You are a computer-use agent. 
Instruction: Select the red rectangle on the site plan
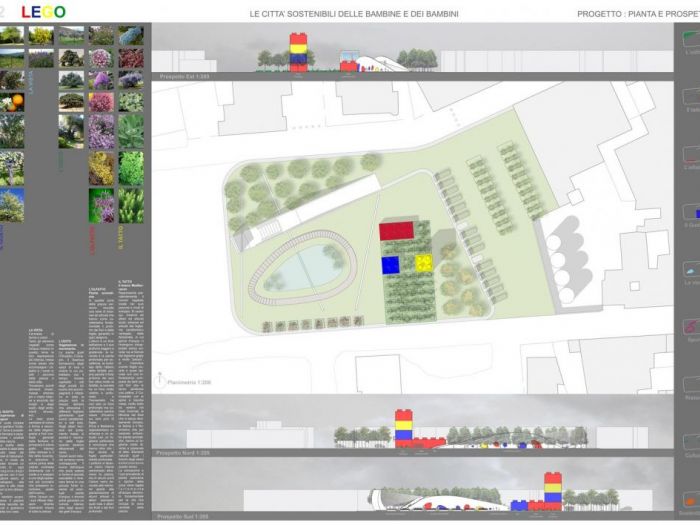click(x=396, y=231)
